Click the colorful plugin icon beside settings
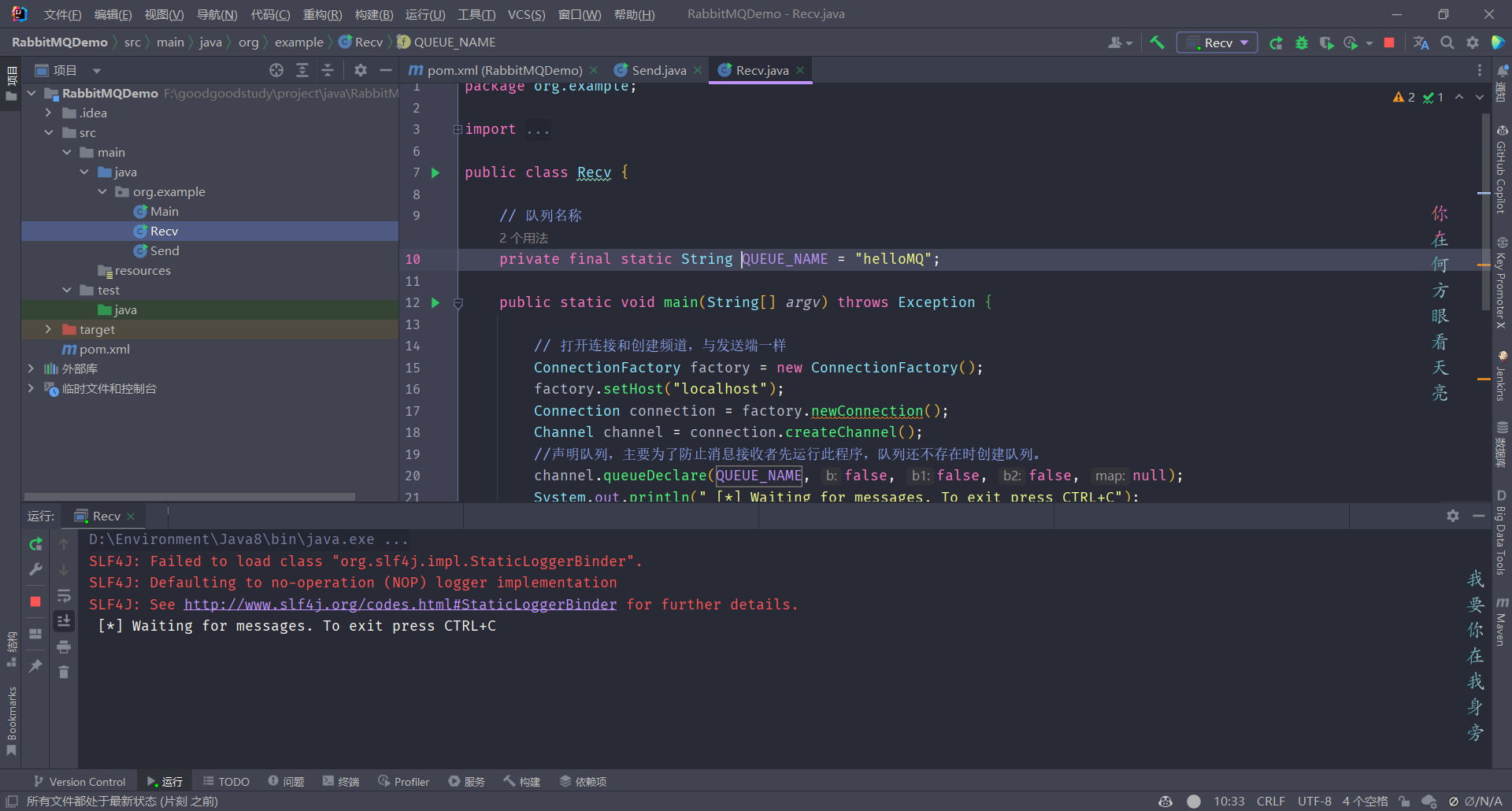The height and width of the screenshot is (811, 1512). coord(1498,43)
